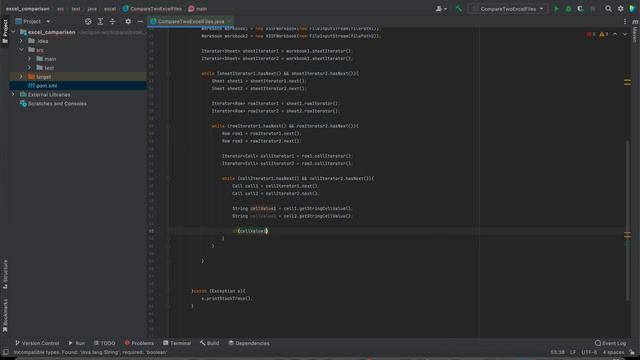
Task: Click the warnings count indicator in editor
Action: coord(604,34)
